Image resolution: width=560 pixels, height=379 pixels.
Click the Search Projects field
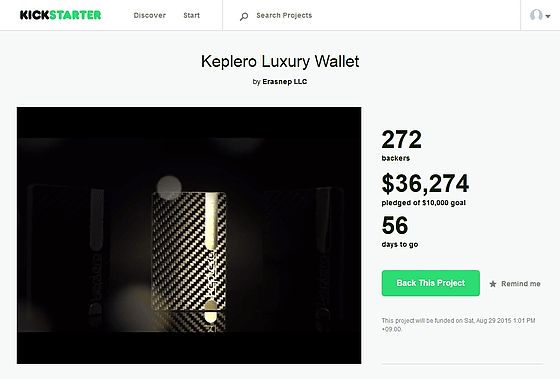(284, 15)
